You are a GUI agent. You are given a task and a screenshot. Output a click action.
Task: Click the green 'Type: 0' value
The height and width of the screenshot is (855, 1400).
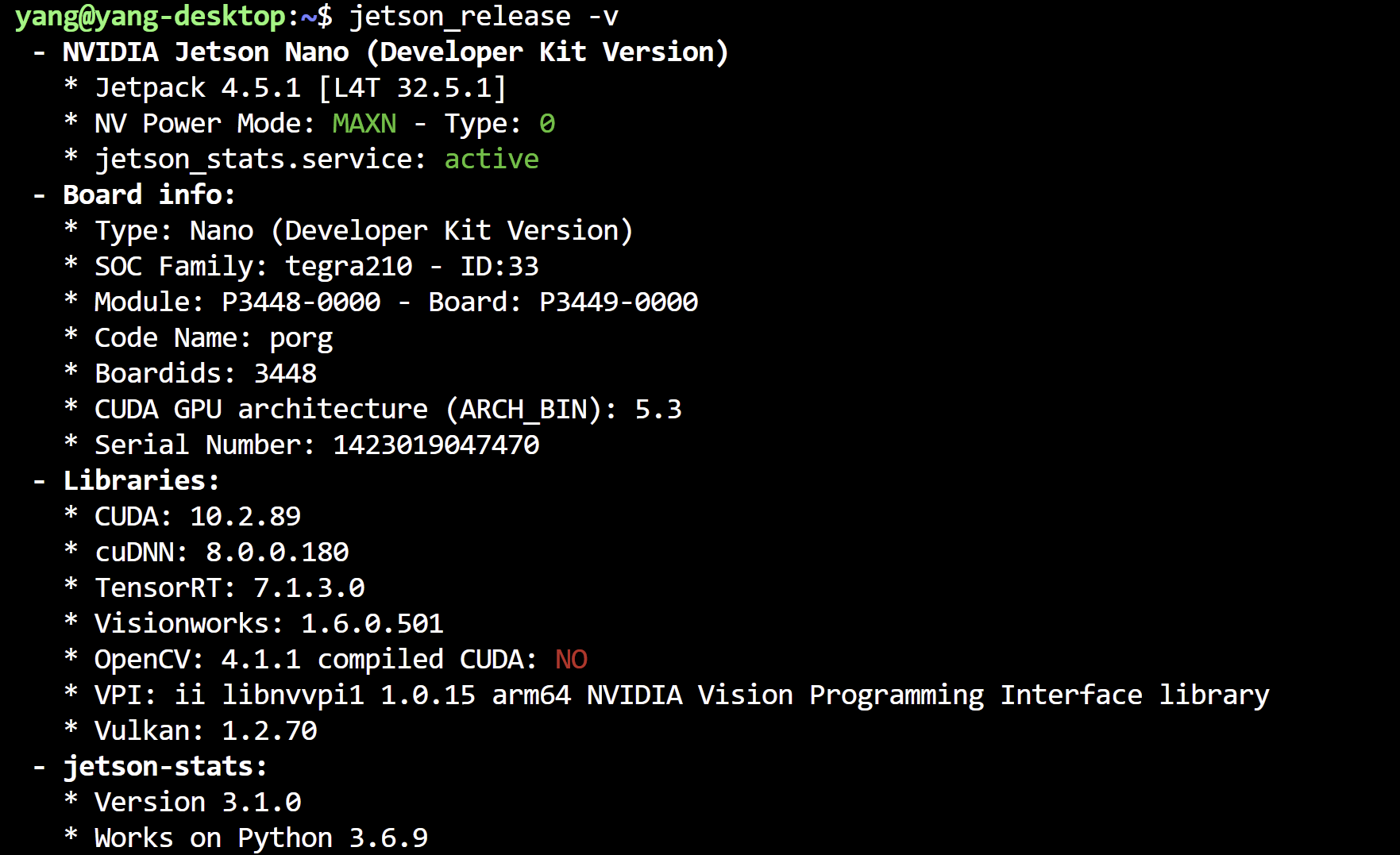point(499,124)
